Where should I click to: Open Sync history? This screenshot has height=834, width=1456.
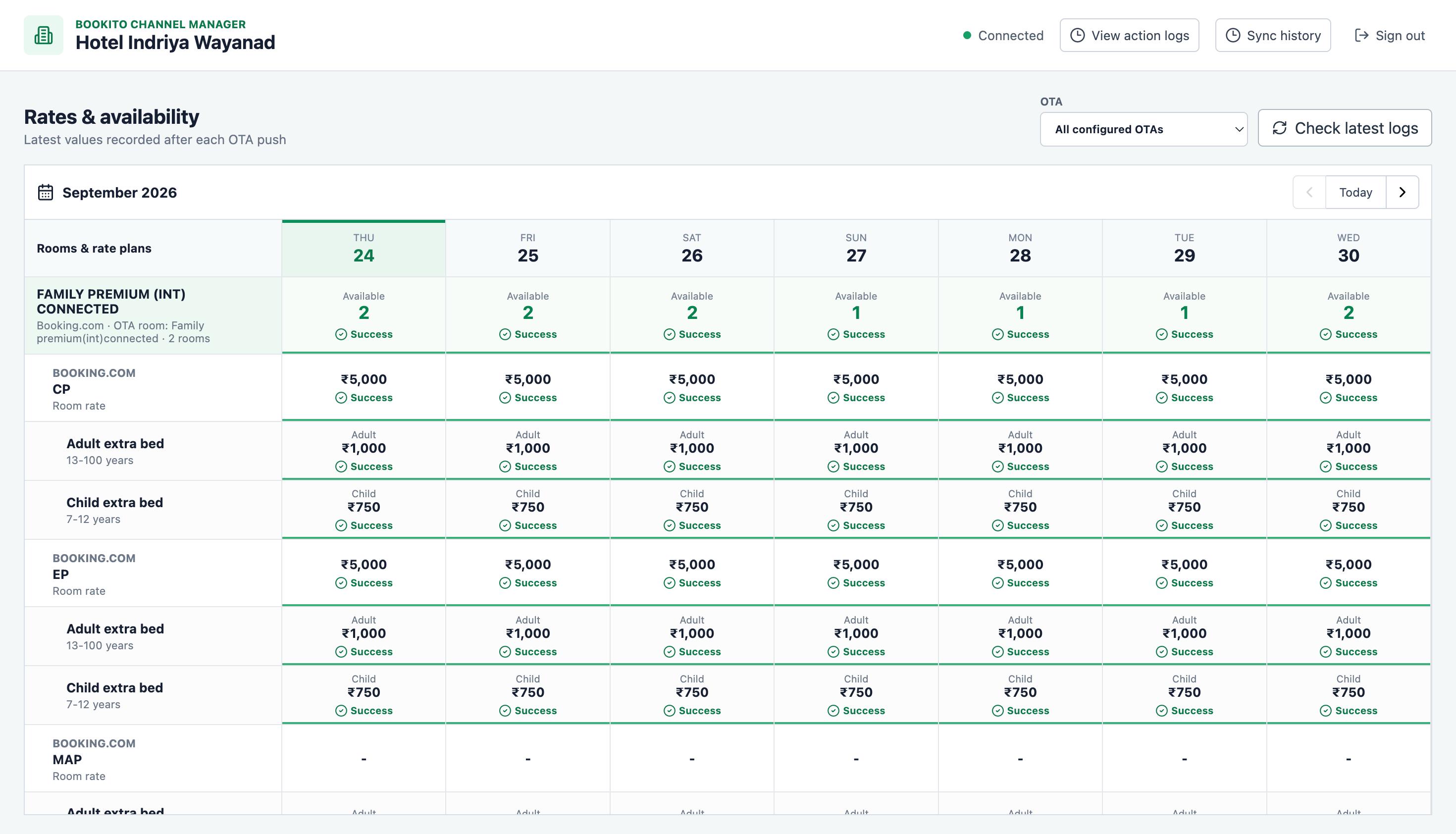click(1273, 36)
